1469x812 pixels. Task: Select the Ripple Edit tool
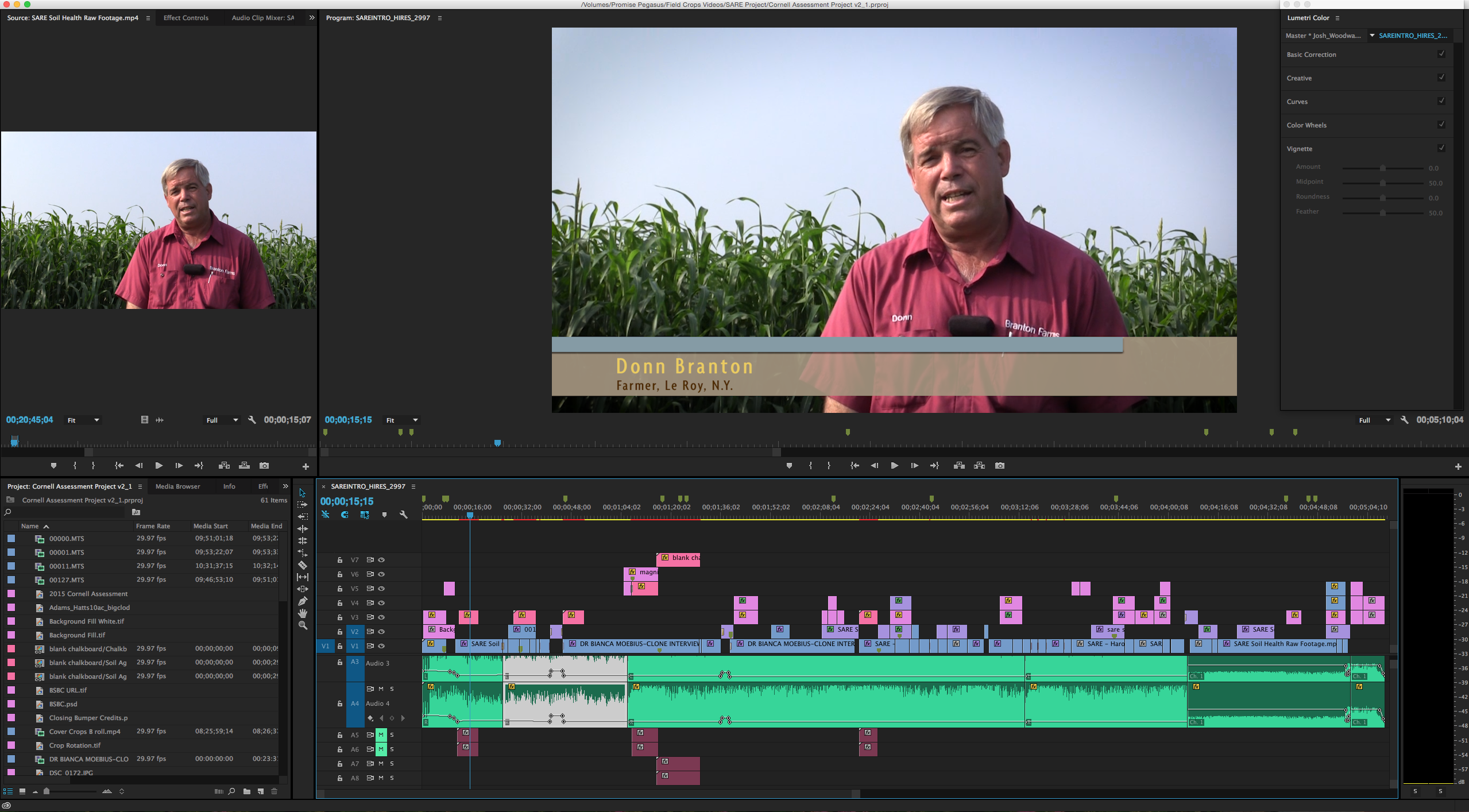(302, 516)
